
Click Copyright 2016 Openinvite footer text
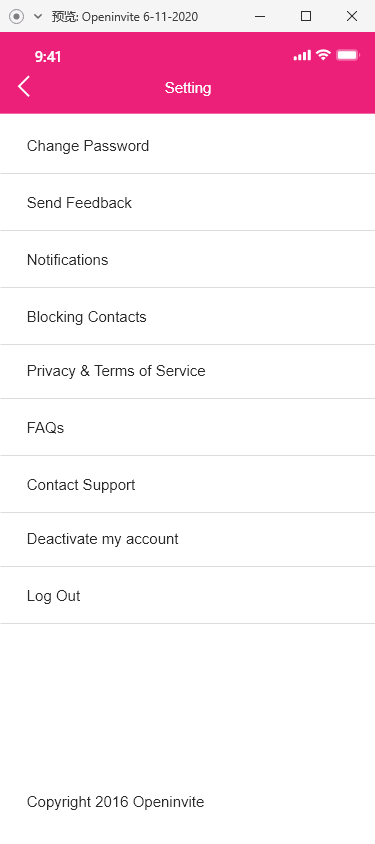coord(116,802)
